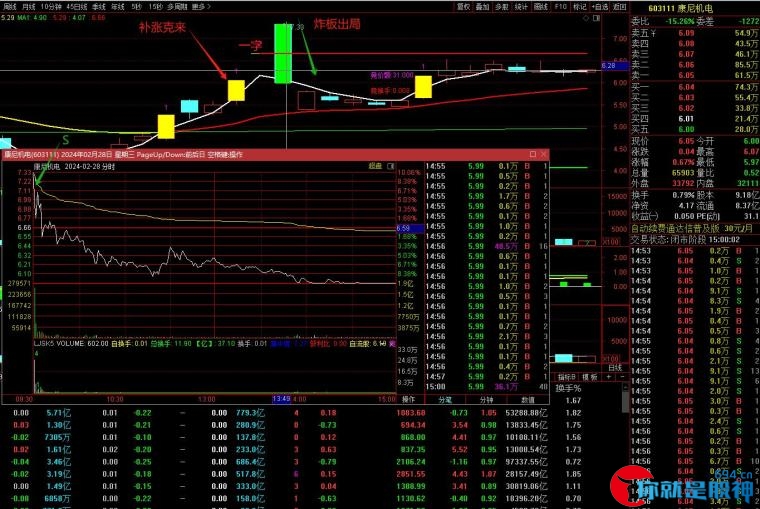Image resolution: width=760 pixels, height=509 pixels.
Task: Click the 53288.88亿 cell in the bottom table
Action: (526, 413)
